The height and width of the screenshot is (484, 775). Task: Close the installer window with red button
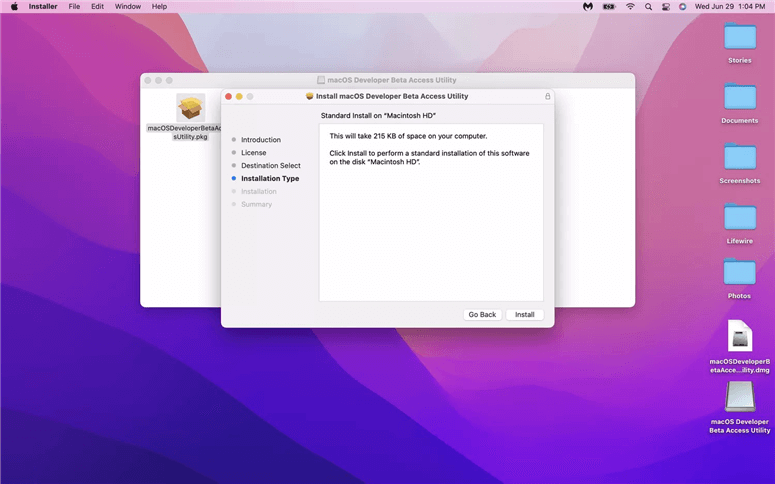(x=228, y=96)
